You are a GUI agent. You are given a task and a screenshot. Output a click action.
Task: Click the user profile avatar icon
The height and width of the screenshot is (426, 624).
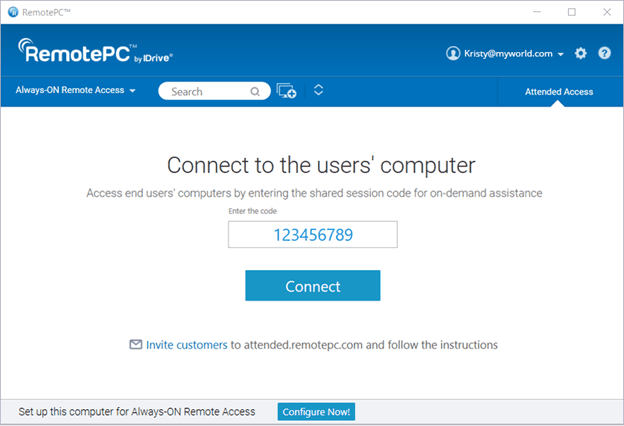coord(453,53)
